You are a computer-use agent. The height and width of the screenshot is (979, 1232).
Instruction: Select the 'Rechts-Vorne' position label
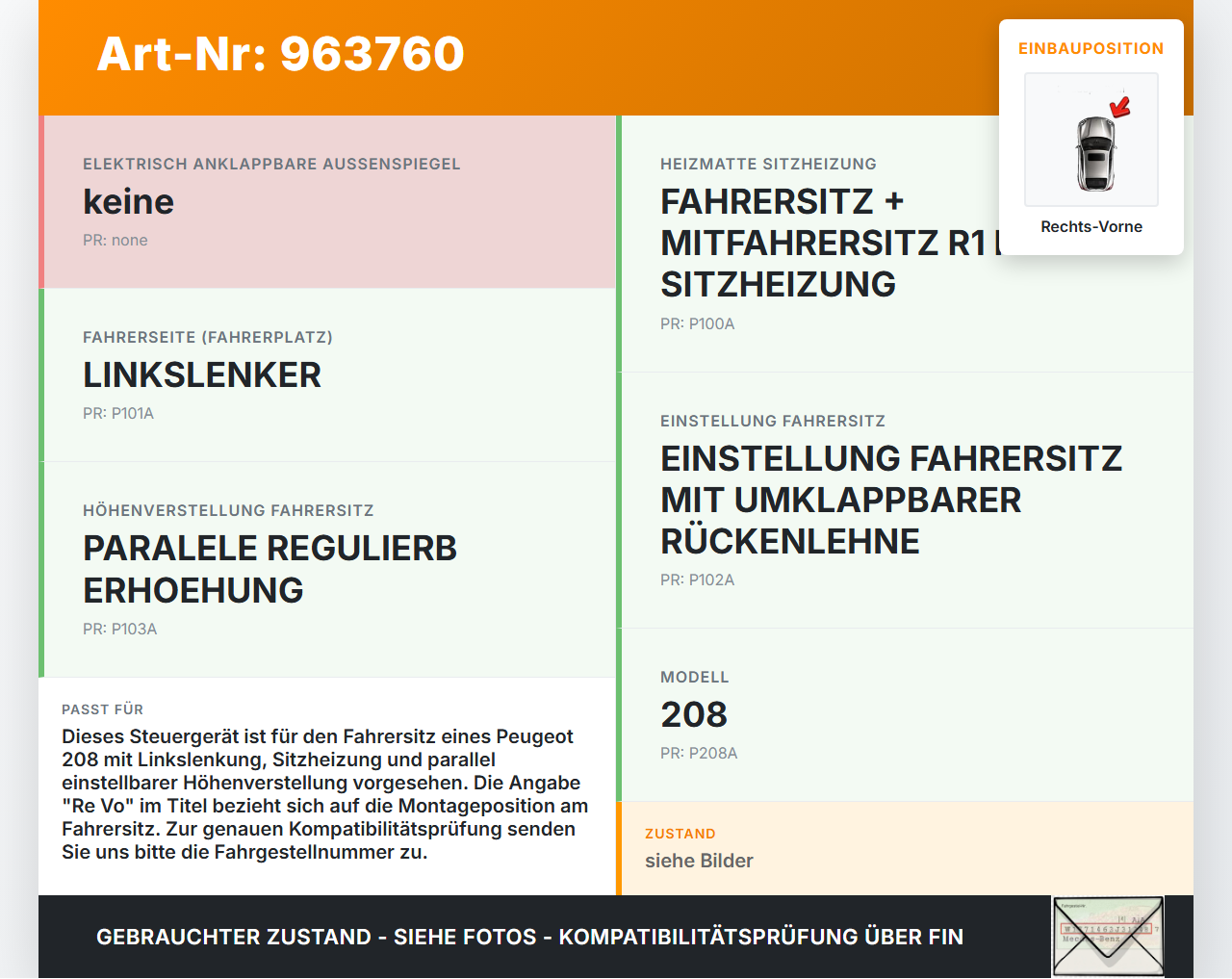pos(1091,227)
